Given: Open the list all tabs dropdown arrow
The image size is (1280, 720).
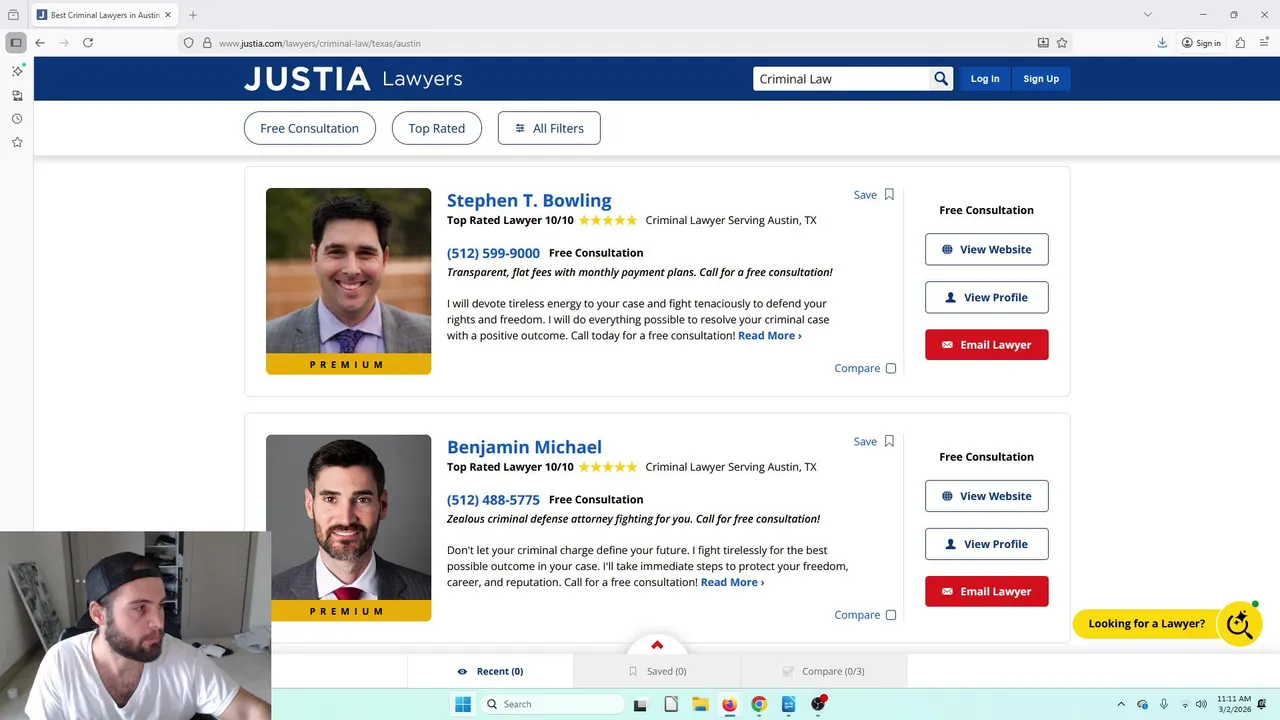Looking at the screenshot, I should click(1148, 15).
